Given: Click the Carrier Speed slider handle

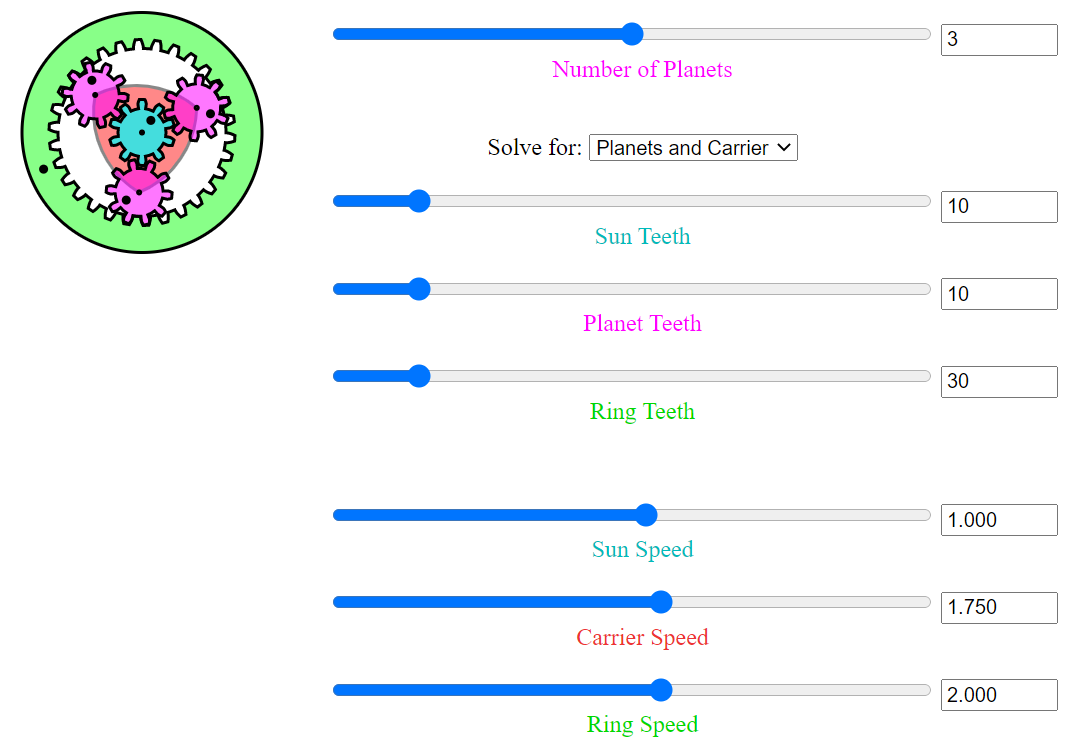Looking at the screenshot, I should pos(660,602).
